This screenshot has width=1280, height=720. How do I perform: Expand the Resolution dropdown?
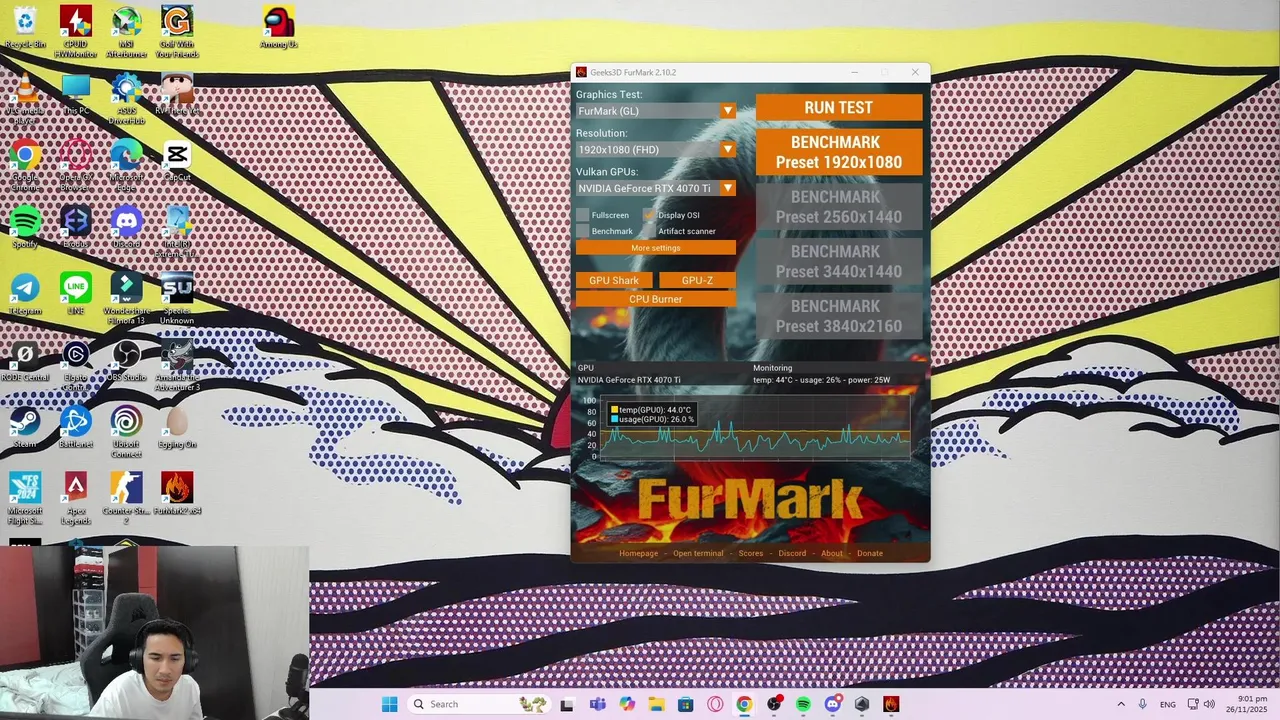coord(656,150)
